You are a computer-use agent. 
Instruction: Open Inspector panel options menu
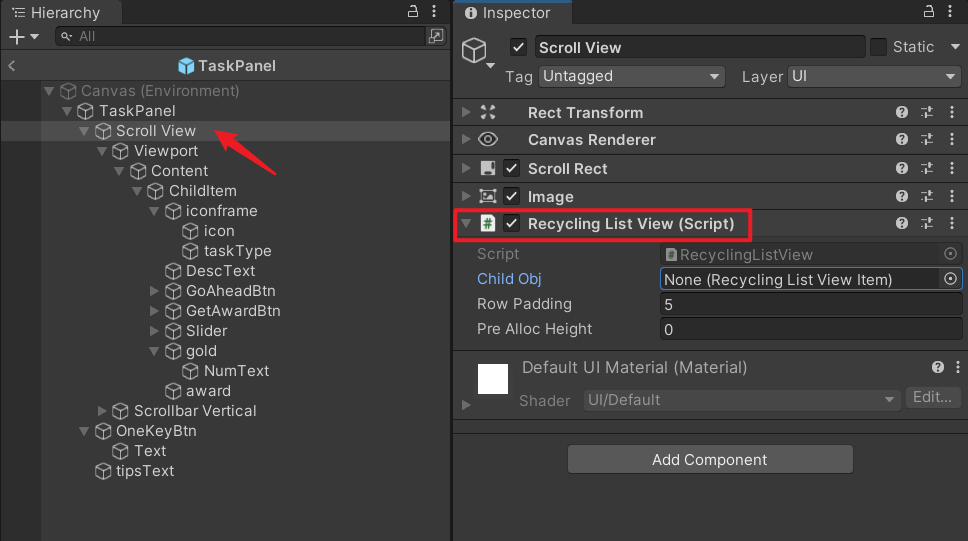[x=950, y=11]
